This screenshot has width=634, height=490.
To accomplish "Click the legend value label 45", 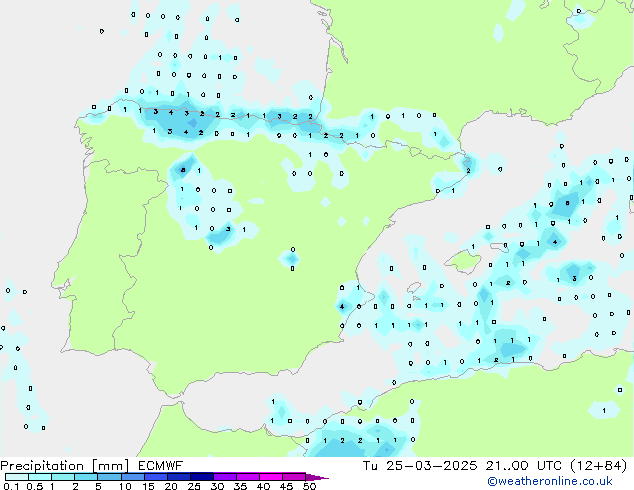I will pos(286,486).
